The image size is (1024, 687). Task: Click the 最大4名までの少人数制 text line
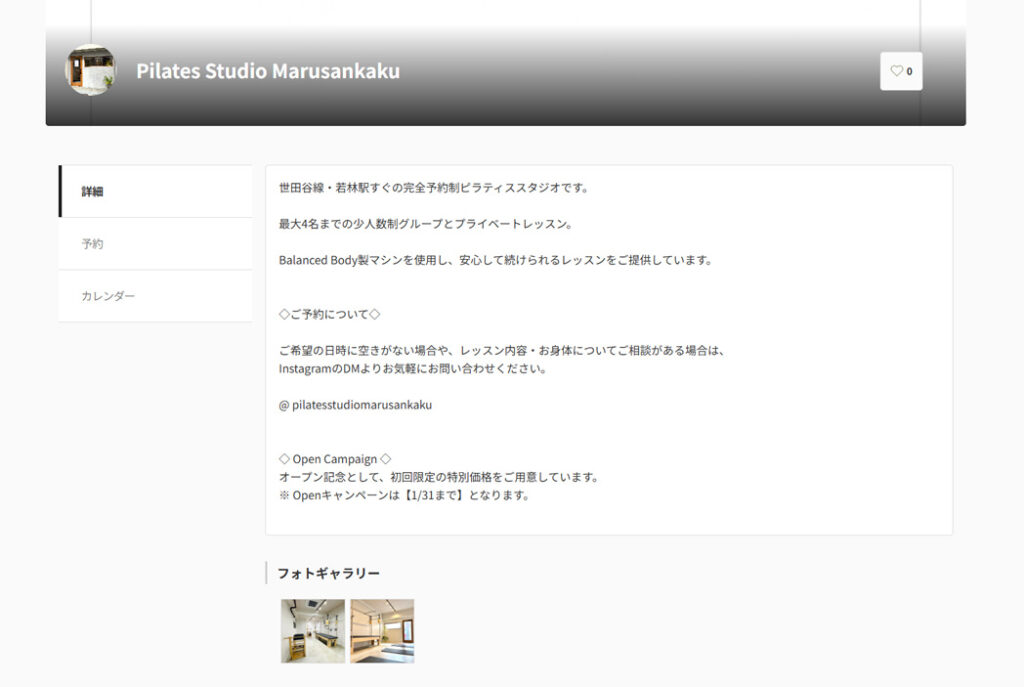click(425, 224)
